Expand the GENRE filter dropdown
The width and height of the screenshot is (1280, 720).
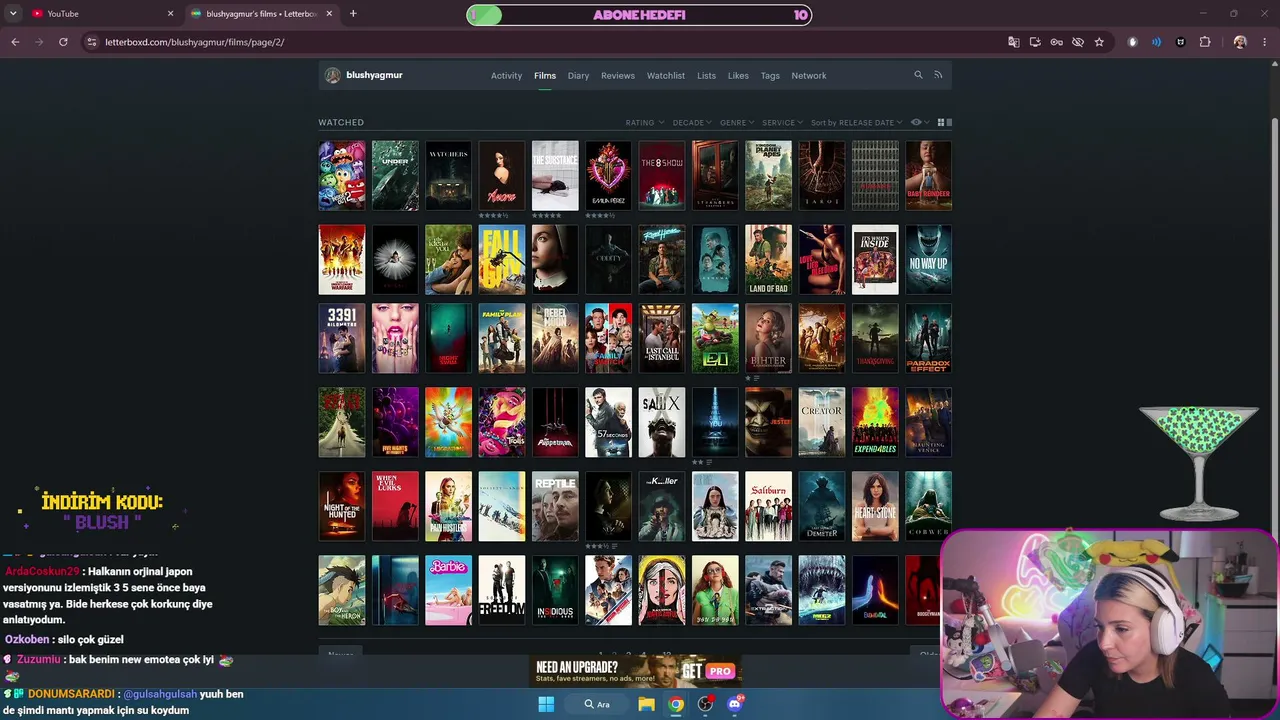coord(737,123)
